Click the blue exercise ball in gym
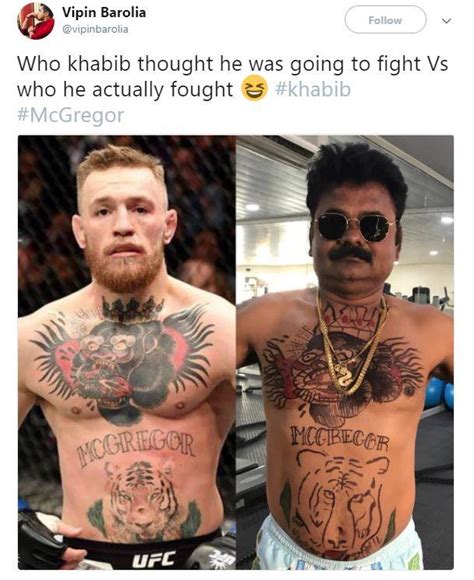Image resolution: width=474 pixels, height=580 pixels. 435,392
